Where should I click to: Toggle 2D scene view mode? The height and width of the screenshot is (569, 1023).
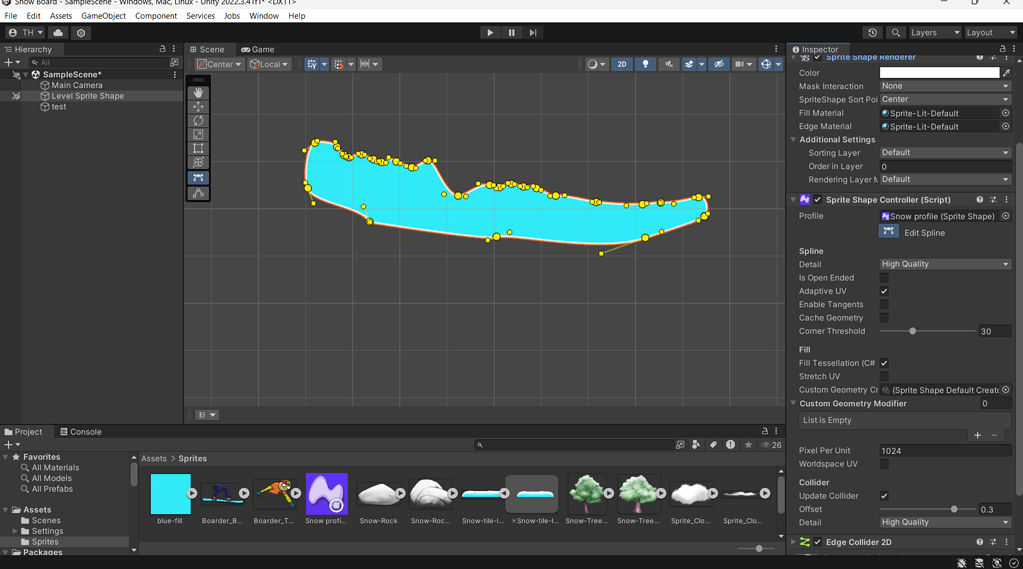tap(622, 64)
